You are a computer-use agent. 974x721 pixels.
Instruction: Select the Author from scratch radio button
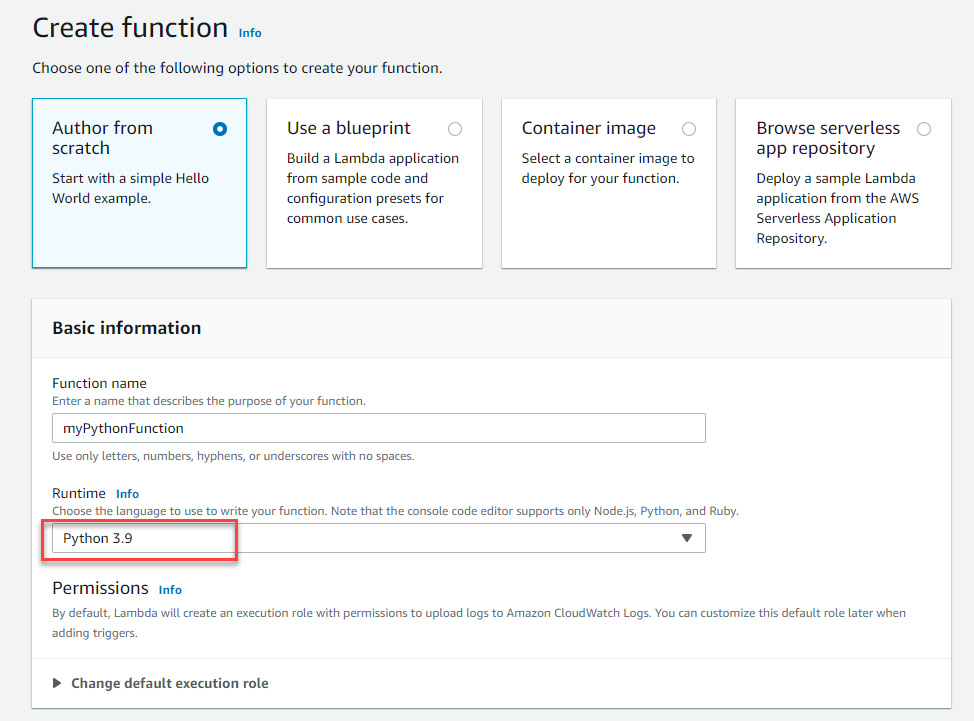(220, 129)
